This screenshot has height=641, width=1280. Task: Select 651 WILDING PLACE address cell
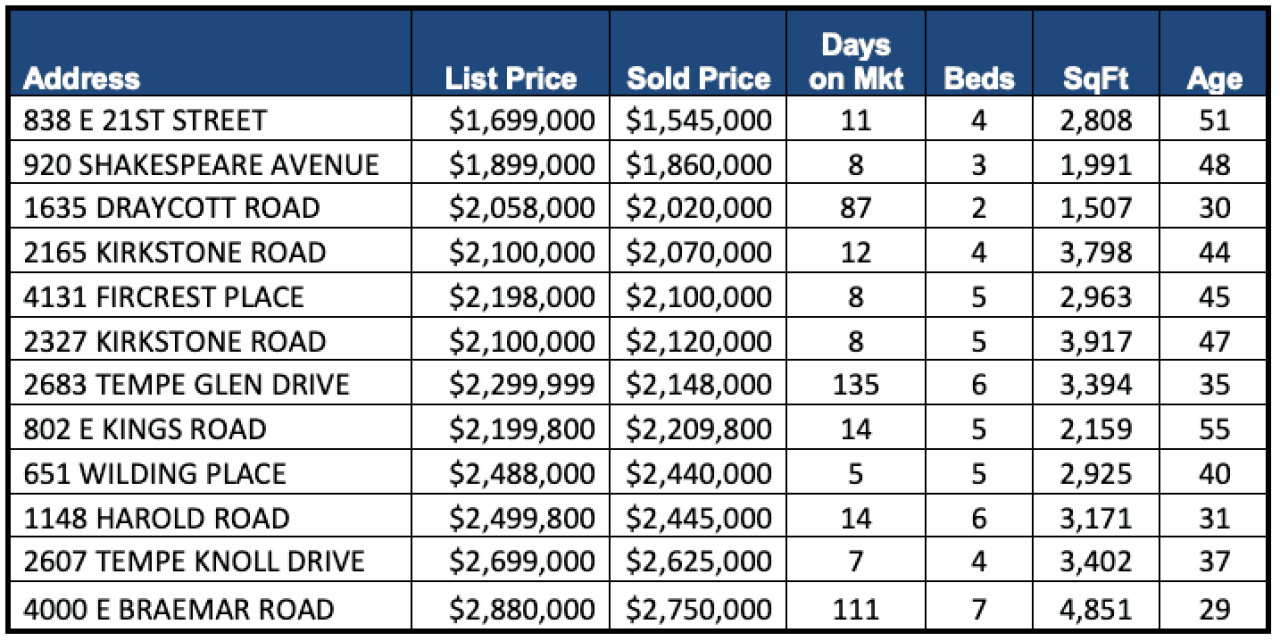(155, 474)
